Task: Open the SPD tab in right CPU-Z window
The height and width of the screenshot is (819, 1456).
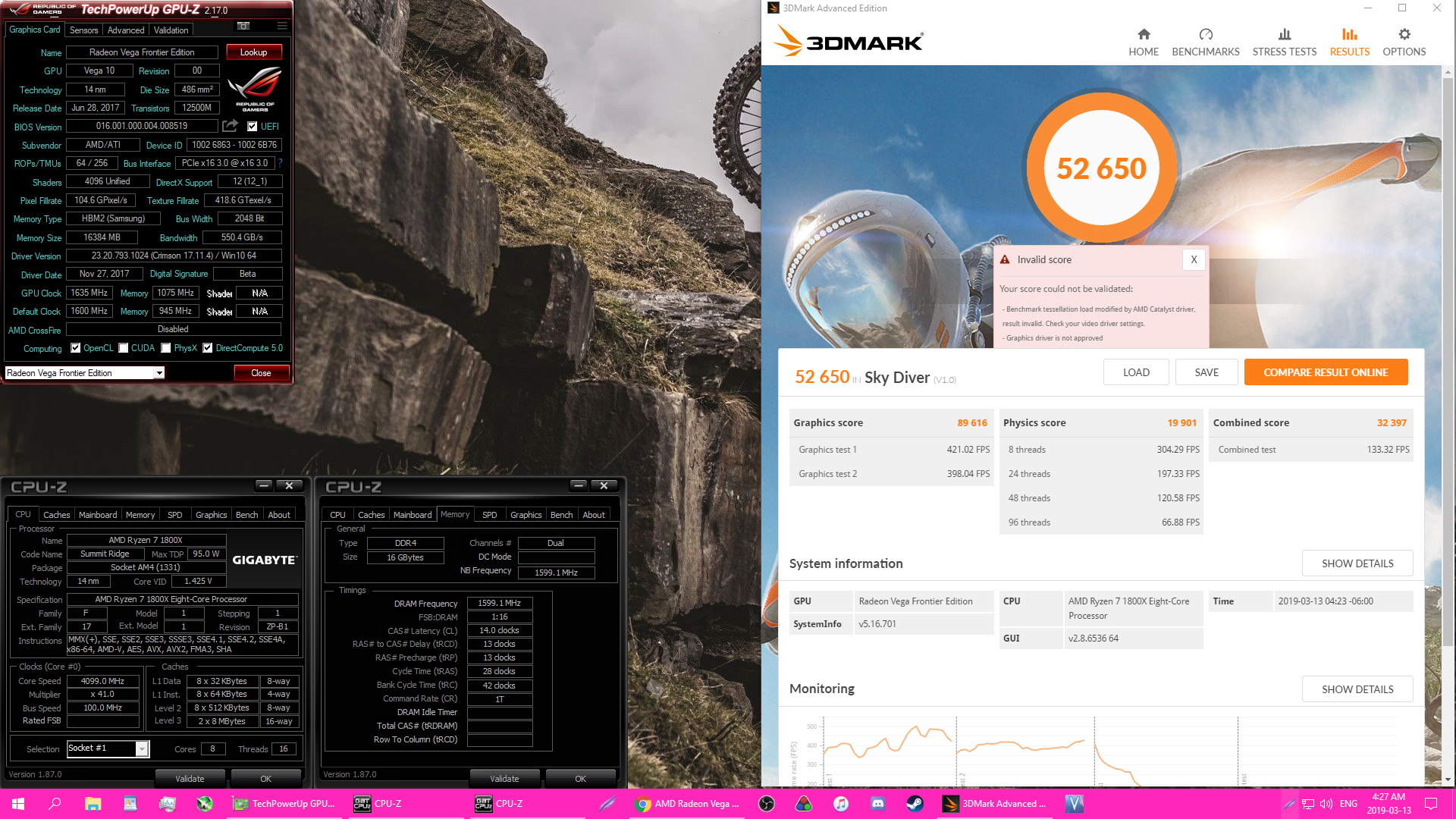Action: [x=490, y=515]
